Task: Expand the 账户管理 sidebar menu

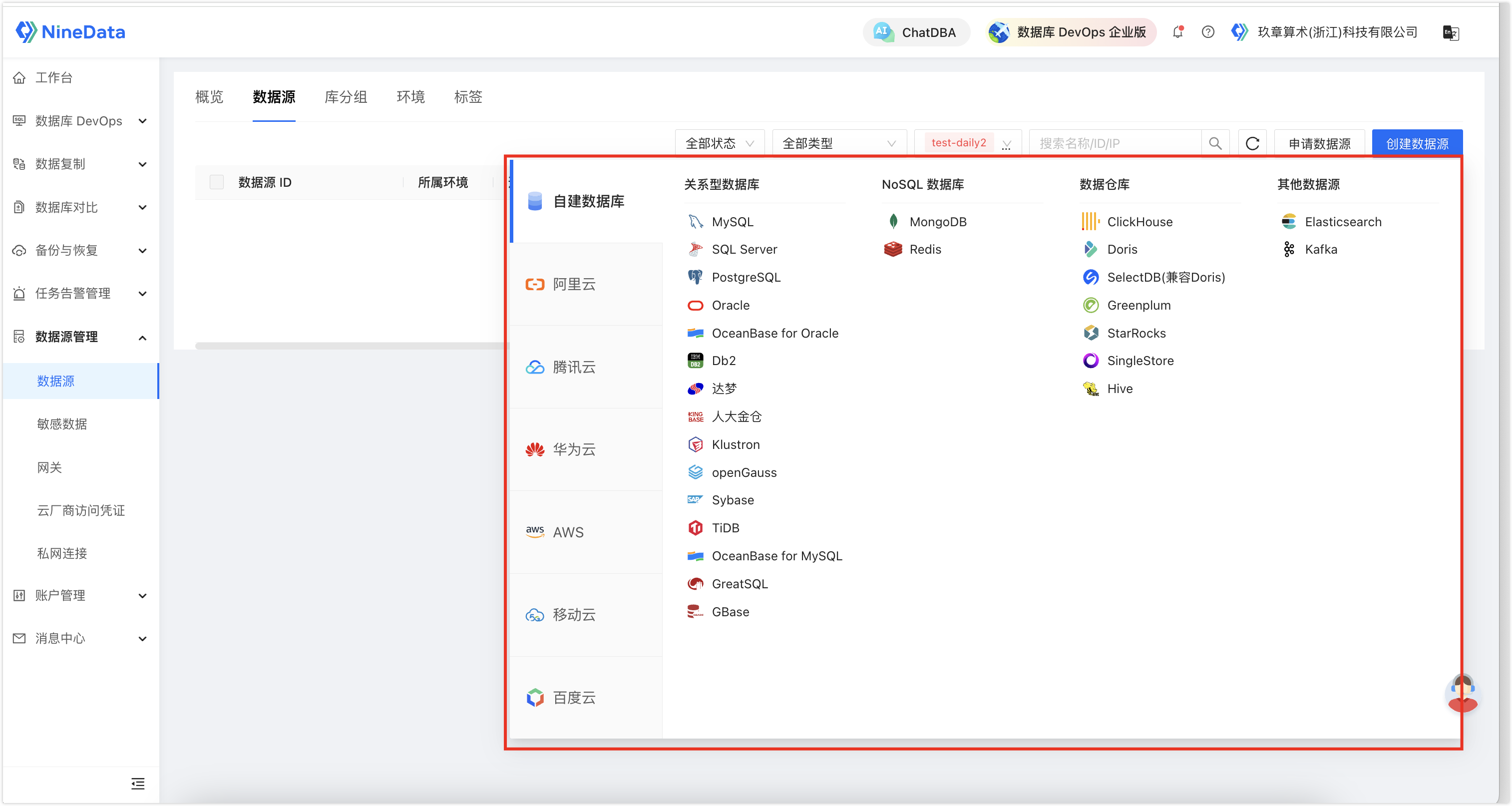Action: (80, 595)
